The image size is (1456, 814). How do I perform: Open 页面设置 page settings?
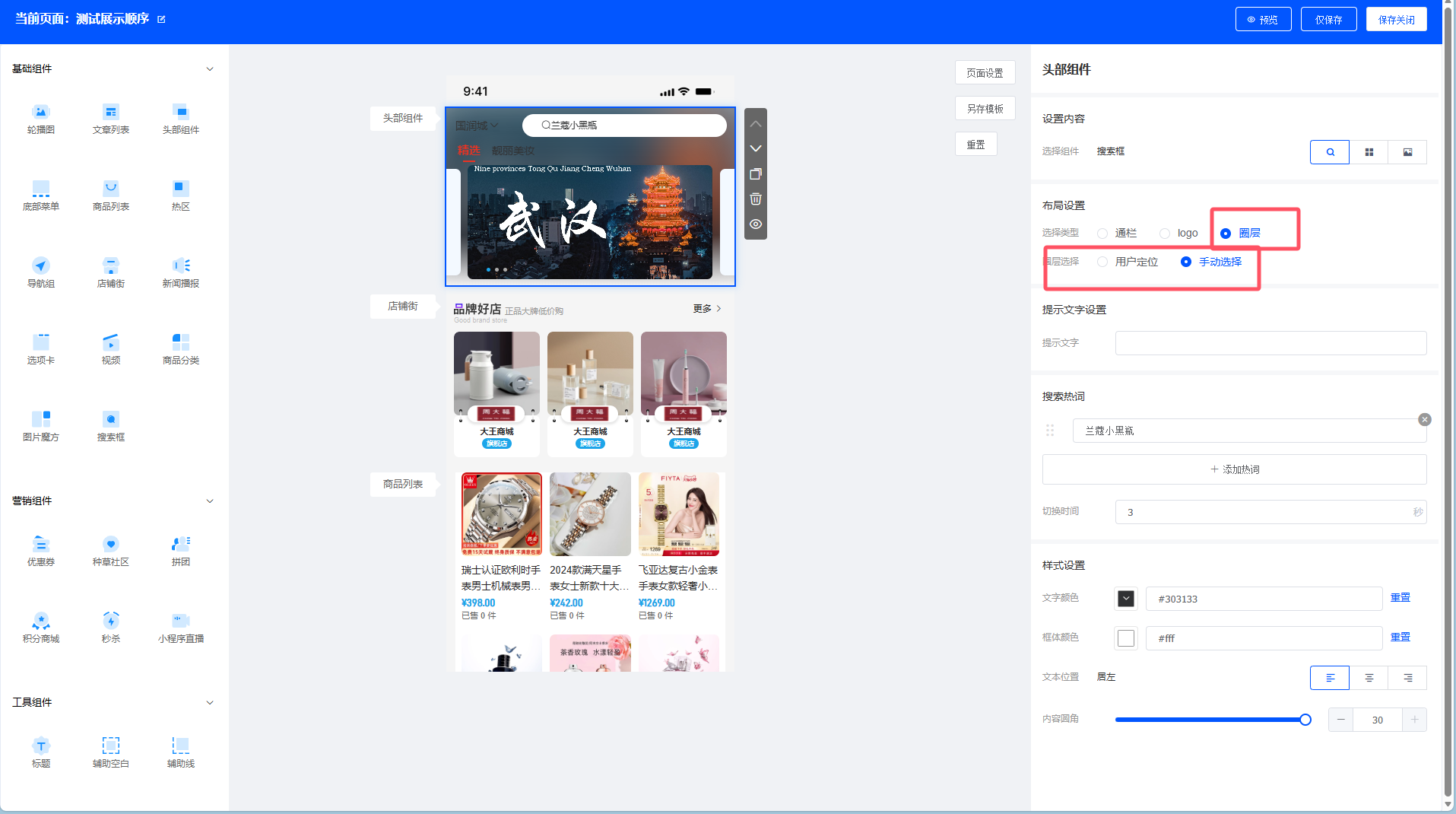pyautogui.click(x=985, y=73)
